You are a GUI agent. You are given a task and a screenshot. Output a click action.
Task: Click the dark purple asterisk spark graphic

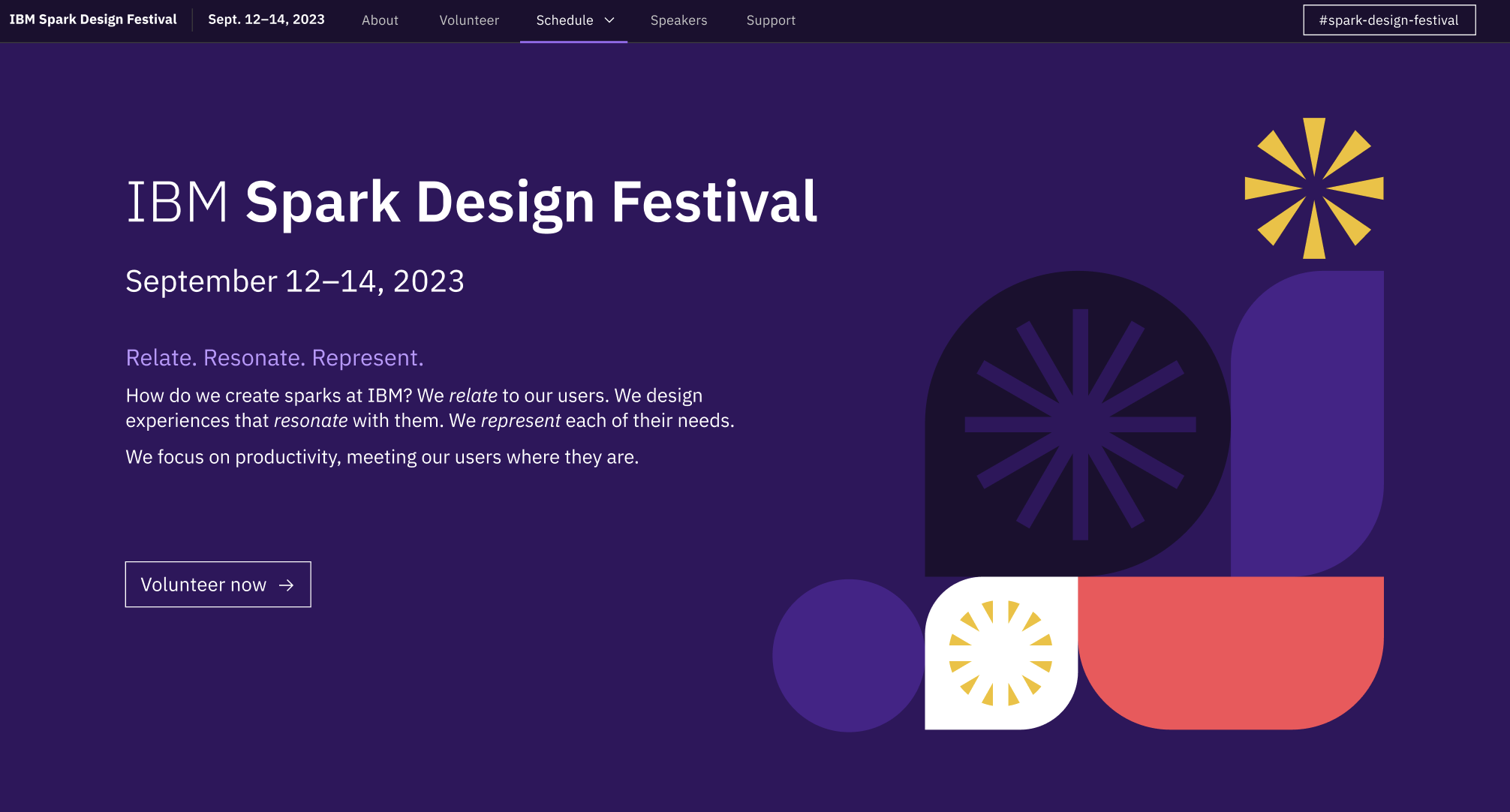[1080, 425]
